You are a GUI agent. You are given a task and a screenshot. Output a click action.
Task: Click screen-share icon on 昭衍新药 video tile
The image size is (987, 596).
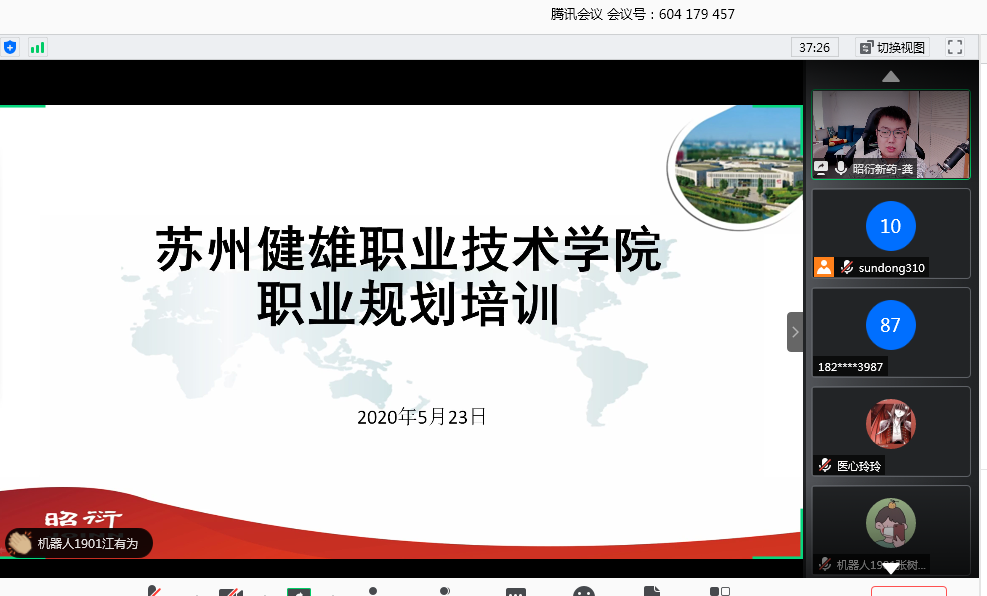821,169
